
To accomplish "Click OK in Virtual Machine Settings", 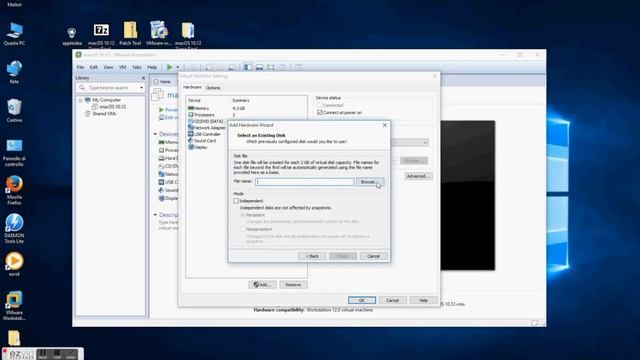I will 362,300.
